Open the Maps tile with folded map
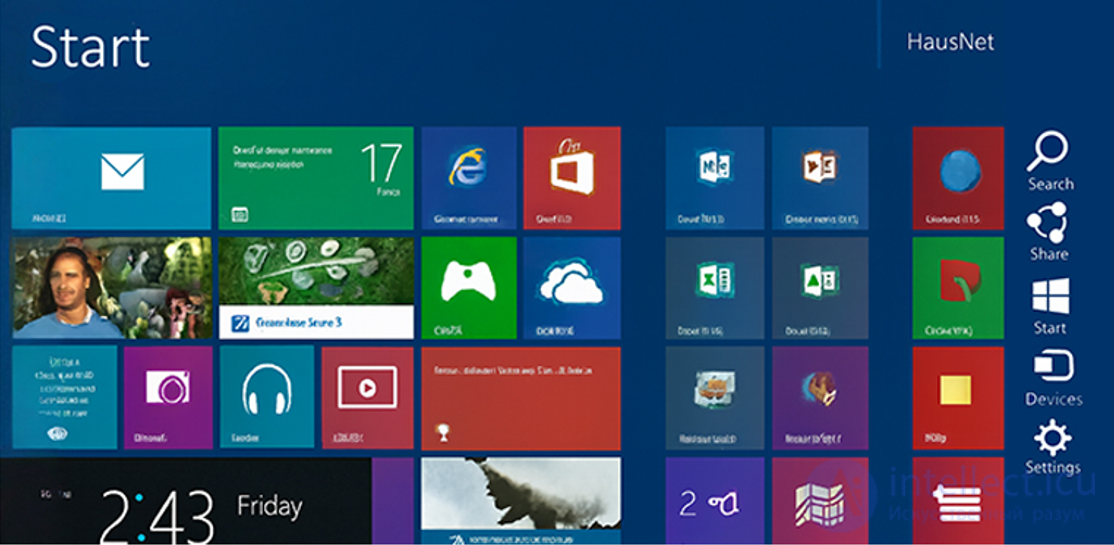Screen dimensions: 1114x545 (820, 501)
